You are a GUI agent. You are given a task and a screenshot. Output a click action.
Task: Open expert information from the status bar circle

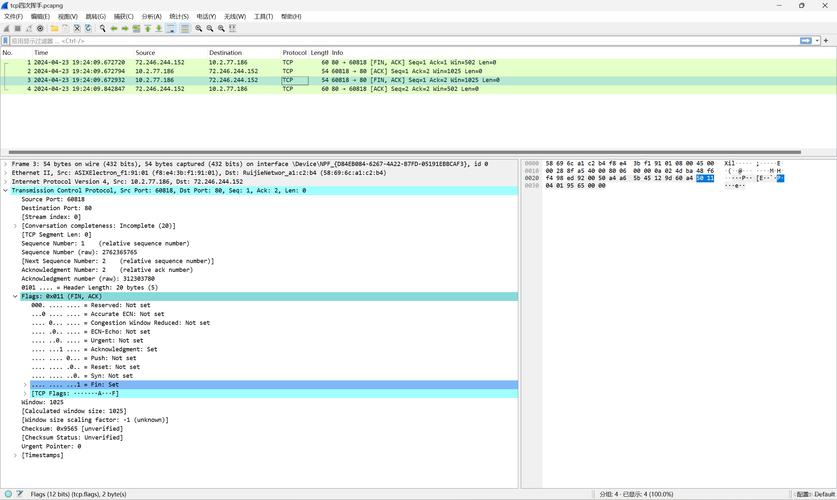9,494
